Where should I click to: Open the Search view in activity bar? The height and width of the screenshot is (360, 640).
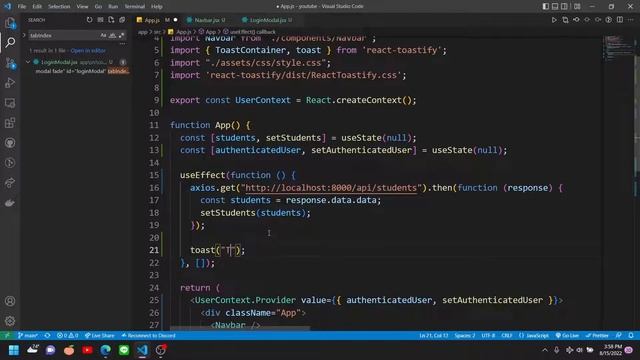[x=10, y=42]
